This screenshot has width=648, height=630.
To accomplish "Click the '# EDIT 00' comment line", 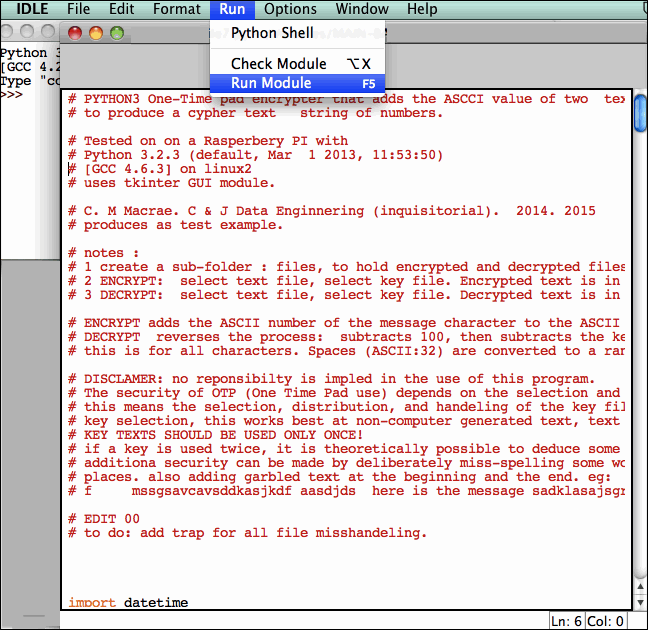I will 104,519.
